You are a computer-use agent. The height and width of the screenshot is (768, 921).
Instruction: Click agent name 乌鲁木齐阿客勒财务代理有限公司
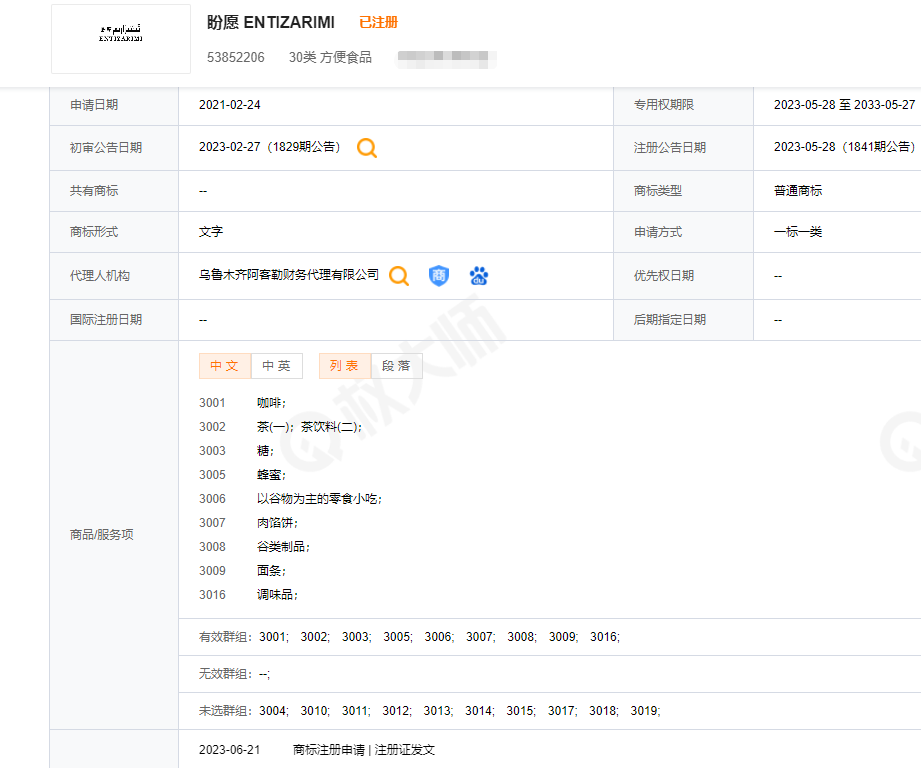pos(289,275)
